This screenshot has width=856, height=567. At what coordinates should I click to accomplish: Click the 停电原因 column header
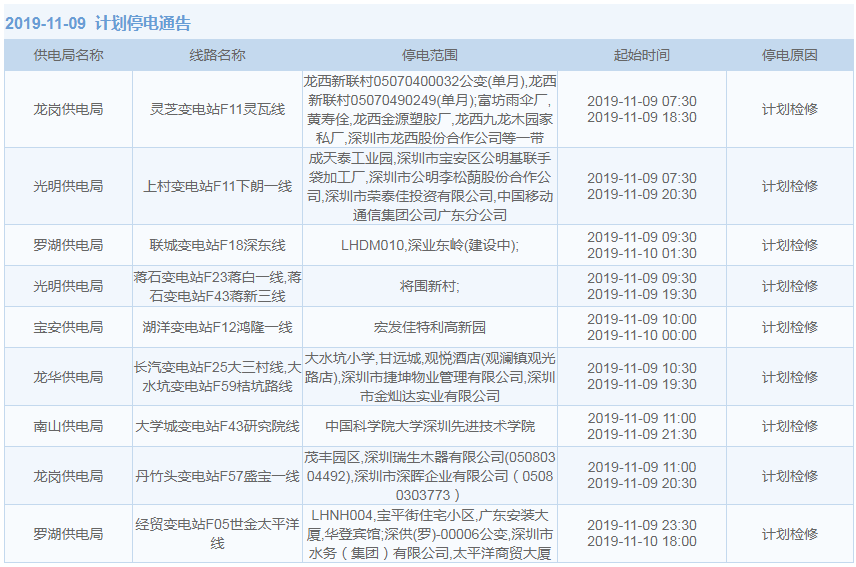point(789,56)
